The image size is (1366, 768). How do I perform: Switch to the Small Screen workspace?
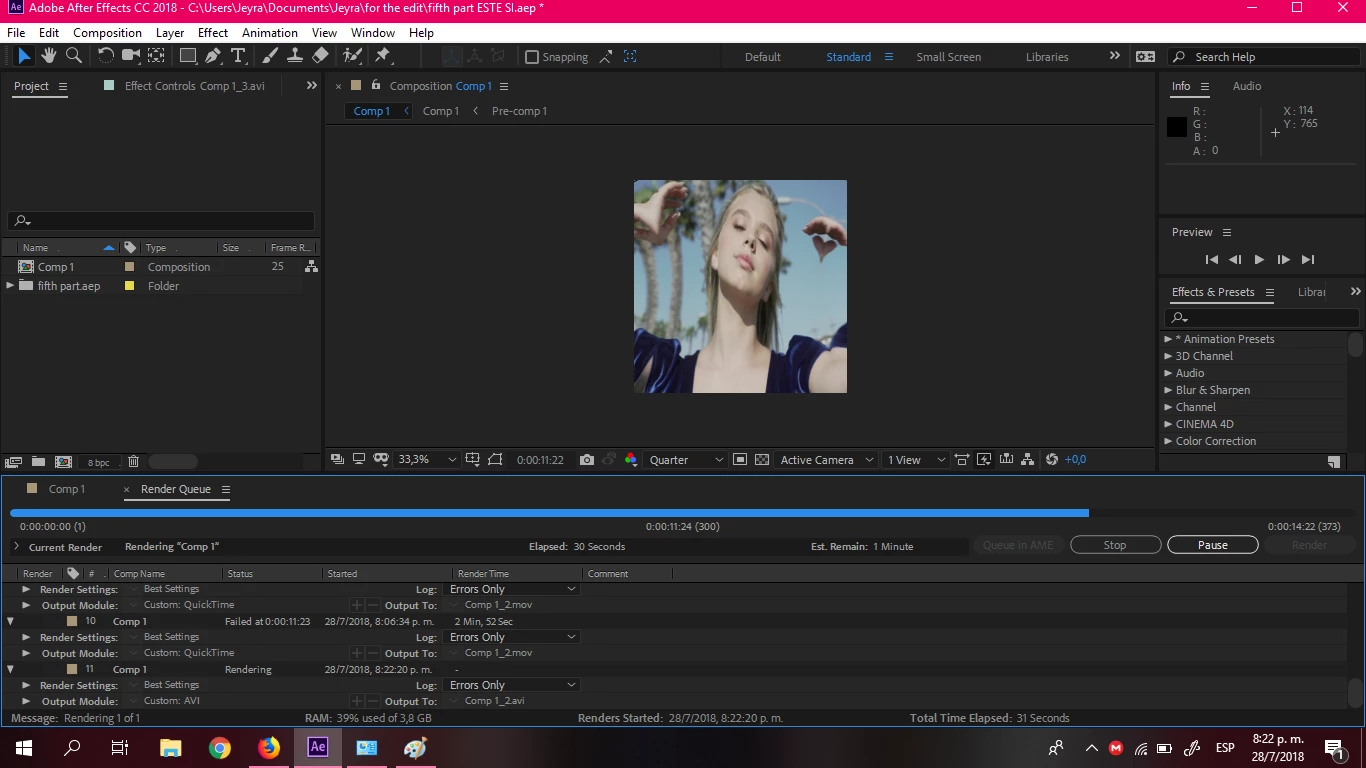point(948,57)
